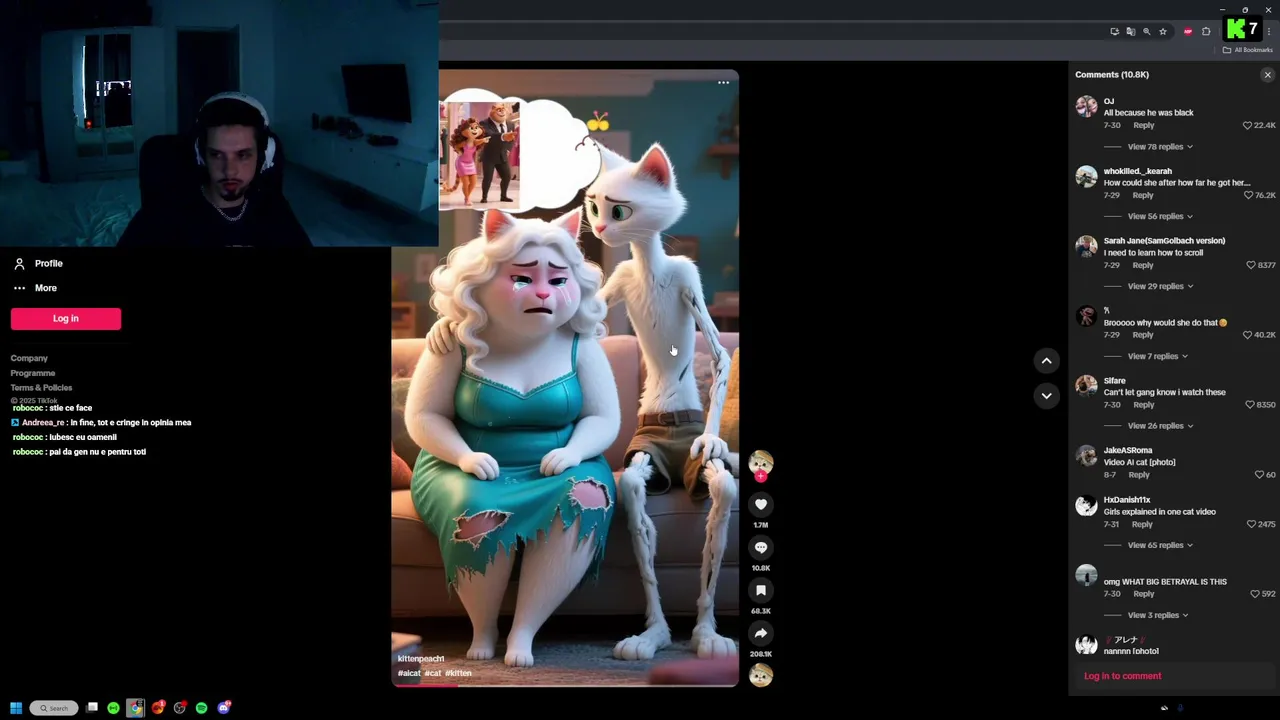Viewport: 1280px width, 720px height.
Task: Open Chrome three-dot menu
Action: click(x=1268, y=32)
